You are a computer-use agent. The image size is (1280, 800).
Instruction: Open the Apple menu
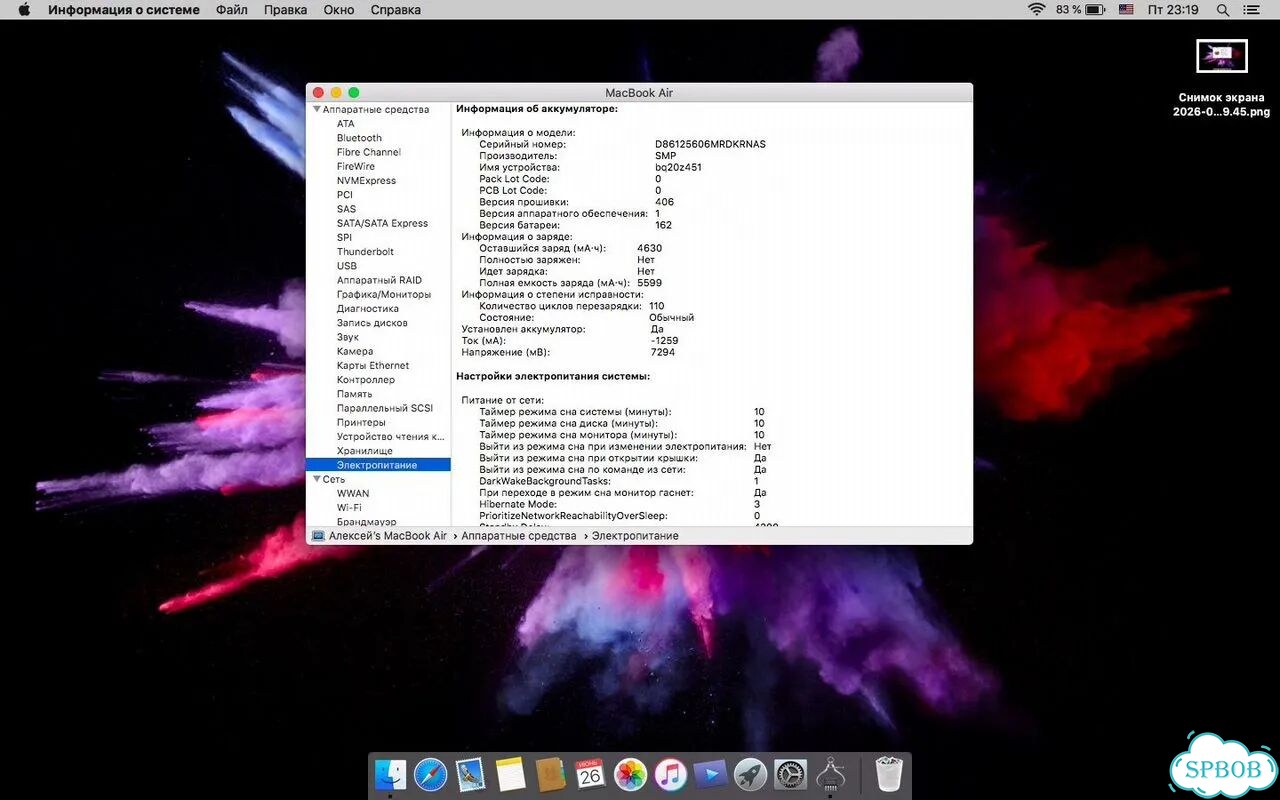click(24, 10)
